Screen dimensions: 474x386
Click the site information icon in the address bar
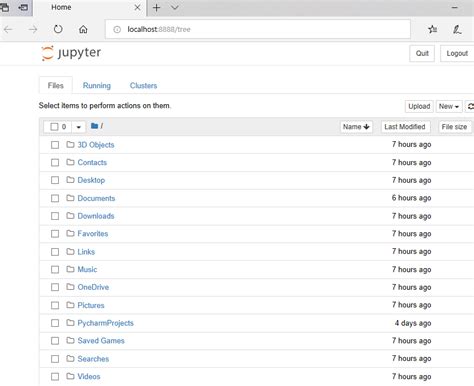[117, 29]
